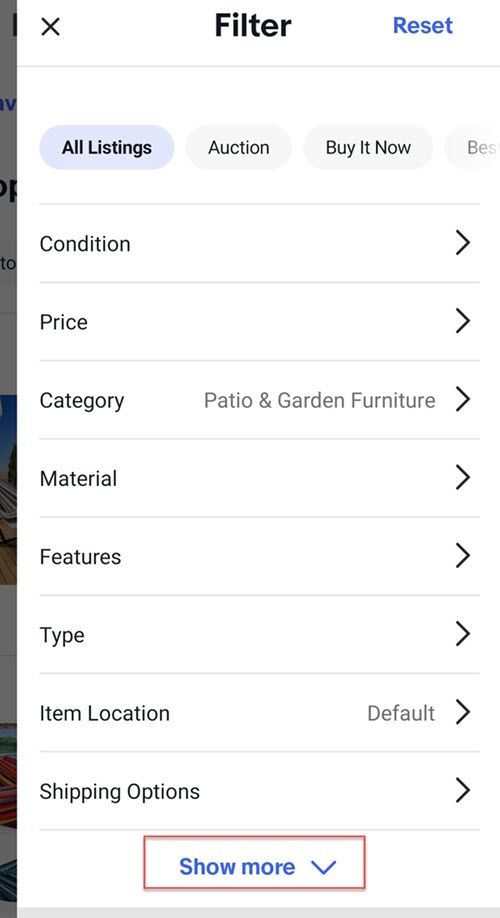
Task: Open the Shipping Options chevron arrow
Action: point(463,790)
